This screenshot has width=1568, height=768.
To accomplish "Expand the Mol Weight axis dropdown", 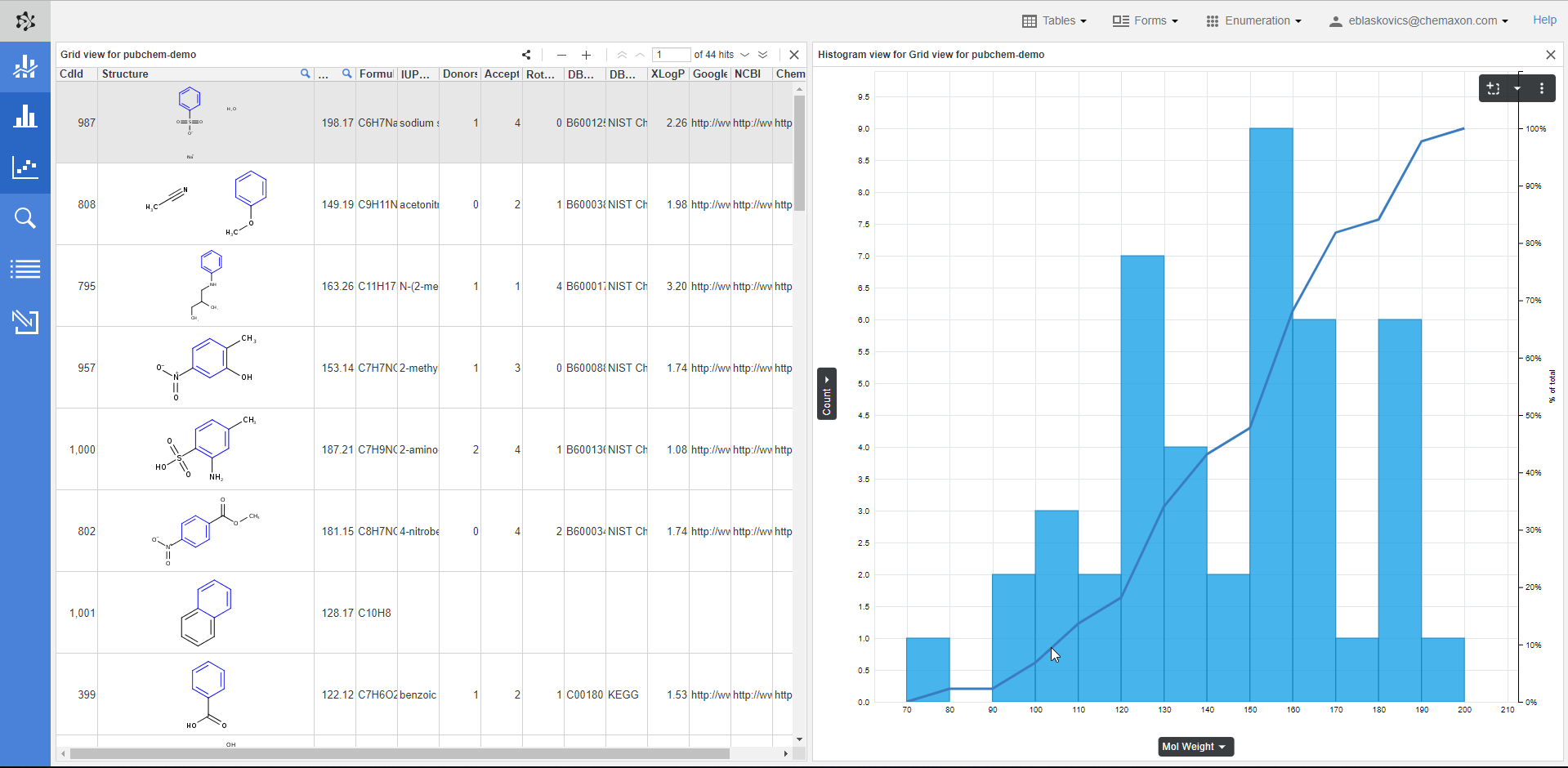I will point(1195,747).
